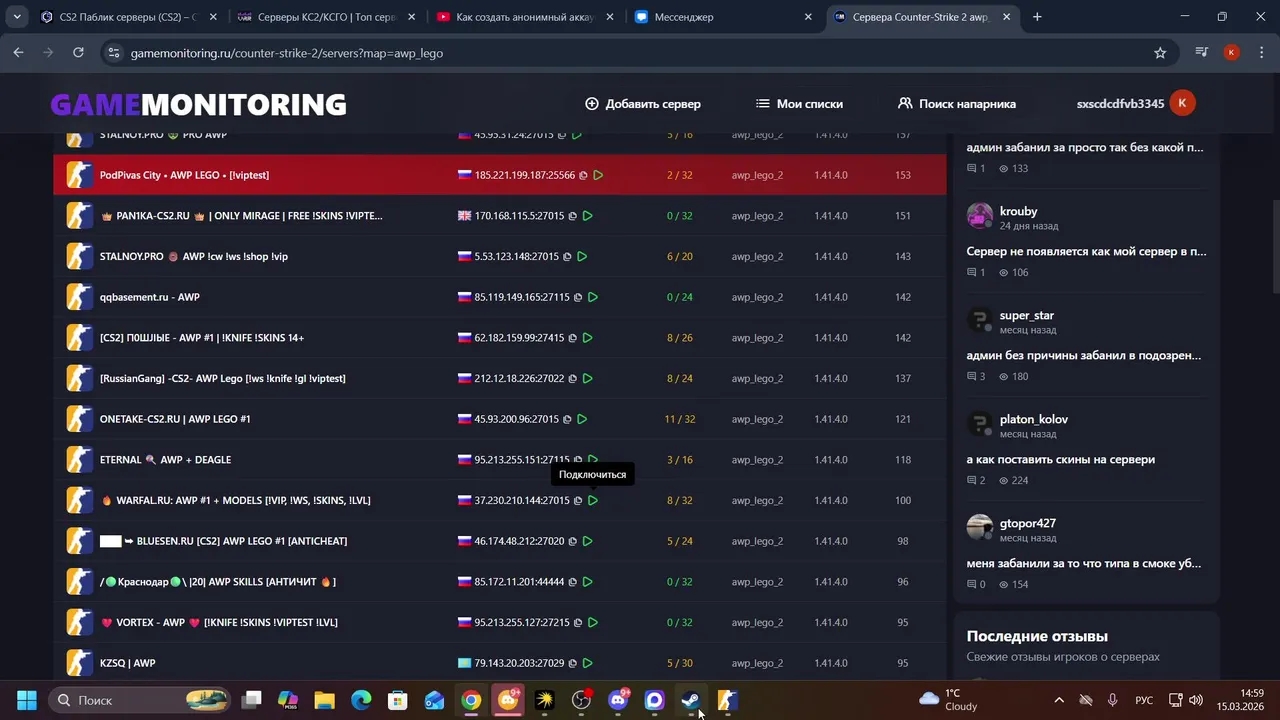
Task: Connect to the PAN1KA-CS2.RU server
Action: tap(587, 216)
